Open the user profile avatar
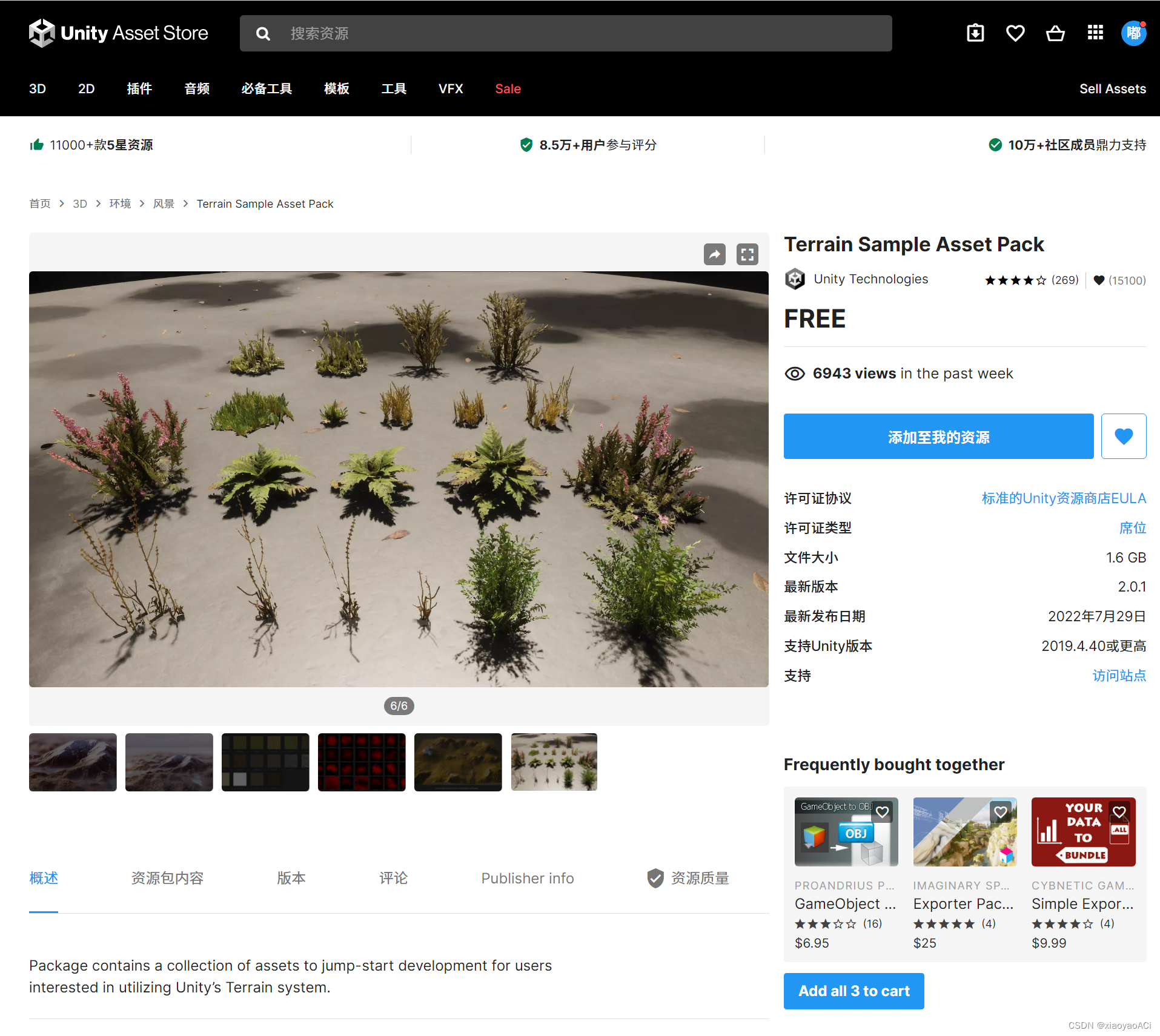1160x1036 pixels. pyautogui.click(x=1133, y=33)
